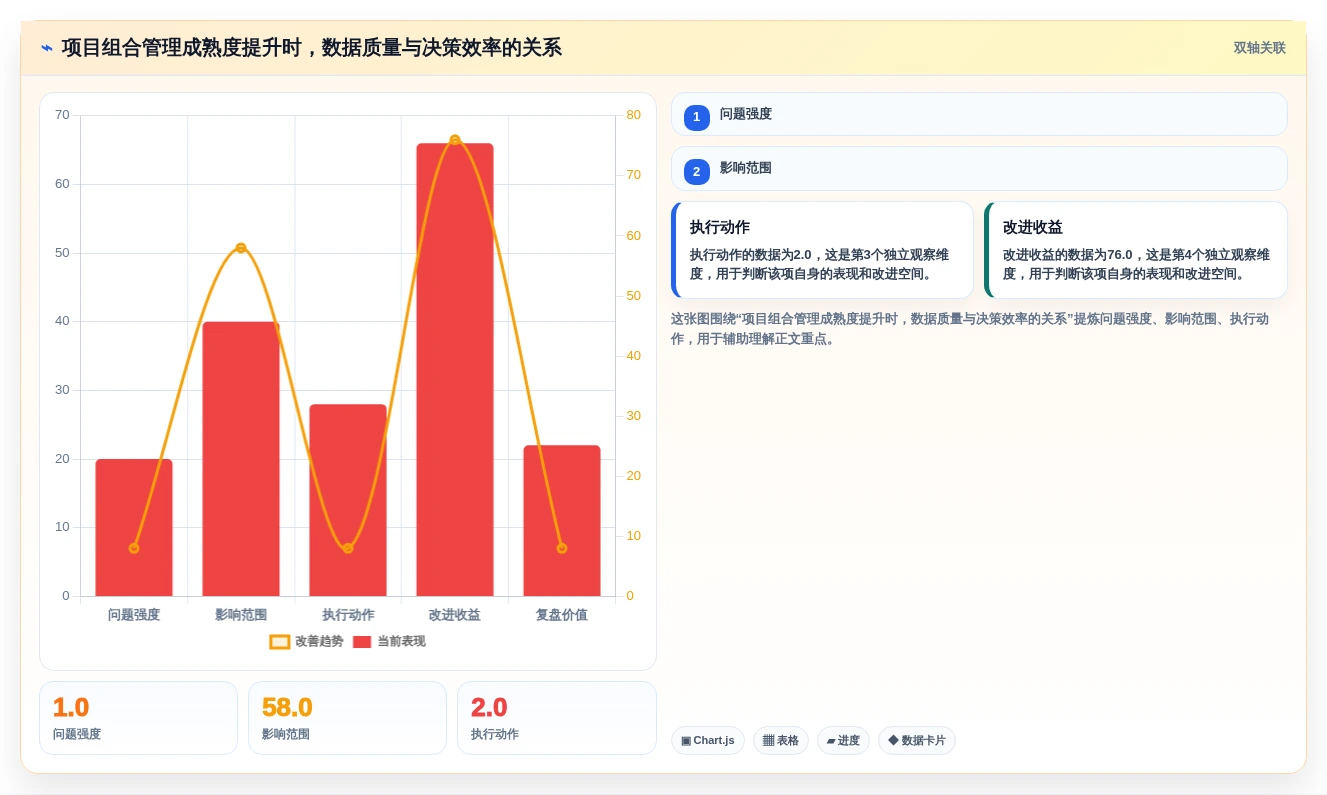Select the 改进收益 red bar

pos(455,370)
